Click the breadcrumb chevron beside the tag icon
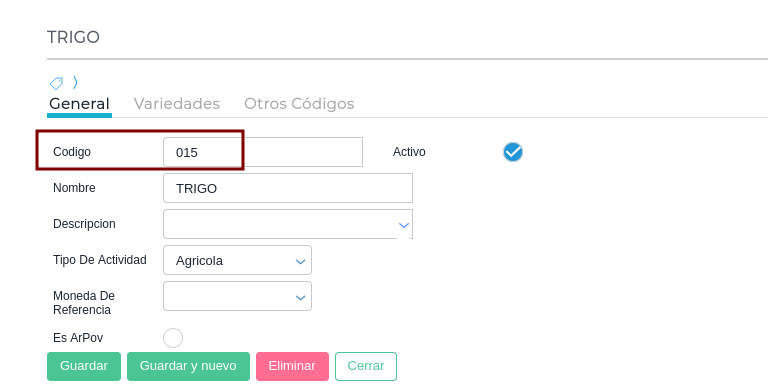Viewport: 768px width, 389px height. (75, 82)
